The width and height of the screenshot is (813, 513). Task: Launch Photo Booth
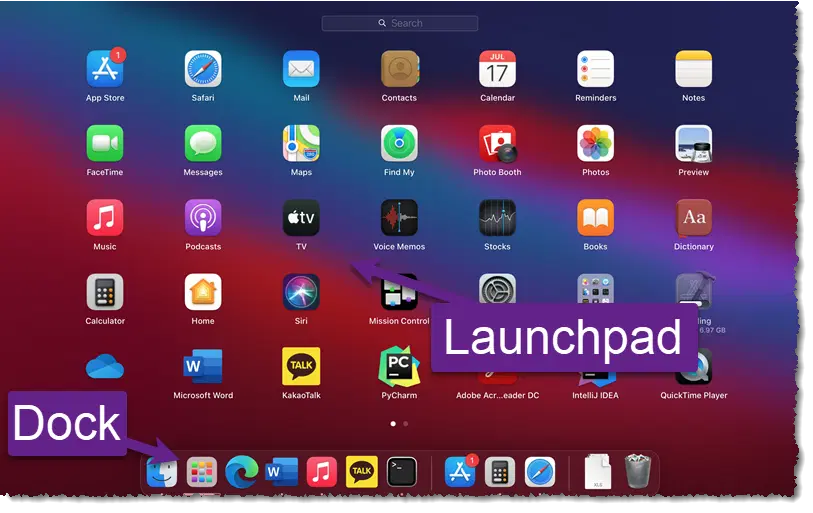497,143
